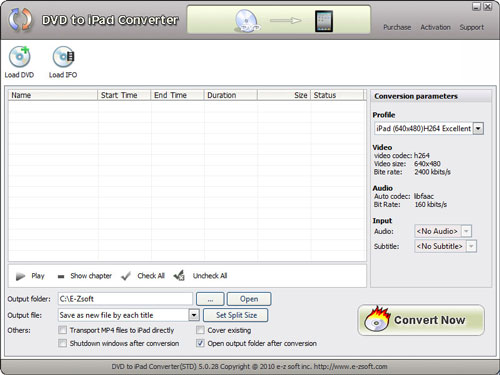Tick the Cover existing checkbox
This screenshot has width=500, height=375.
[x=200, y=330]
